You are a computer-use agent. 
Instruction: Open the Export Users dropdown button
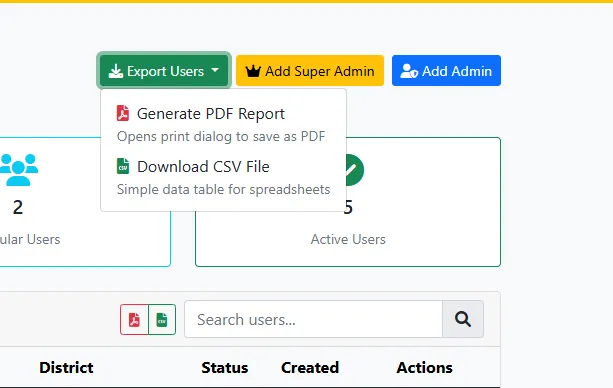pyautogui.click(x=164, y=71)
